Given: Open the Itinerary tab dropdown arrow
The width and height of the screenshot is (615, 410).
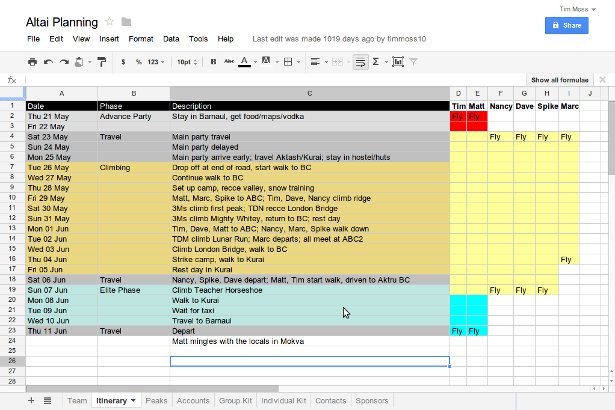Looking at the screenshot, I should [x=133, y=401].
